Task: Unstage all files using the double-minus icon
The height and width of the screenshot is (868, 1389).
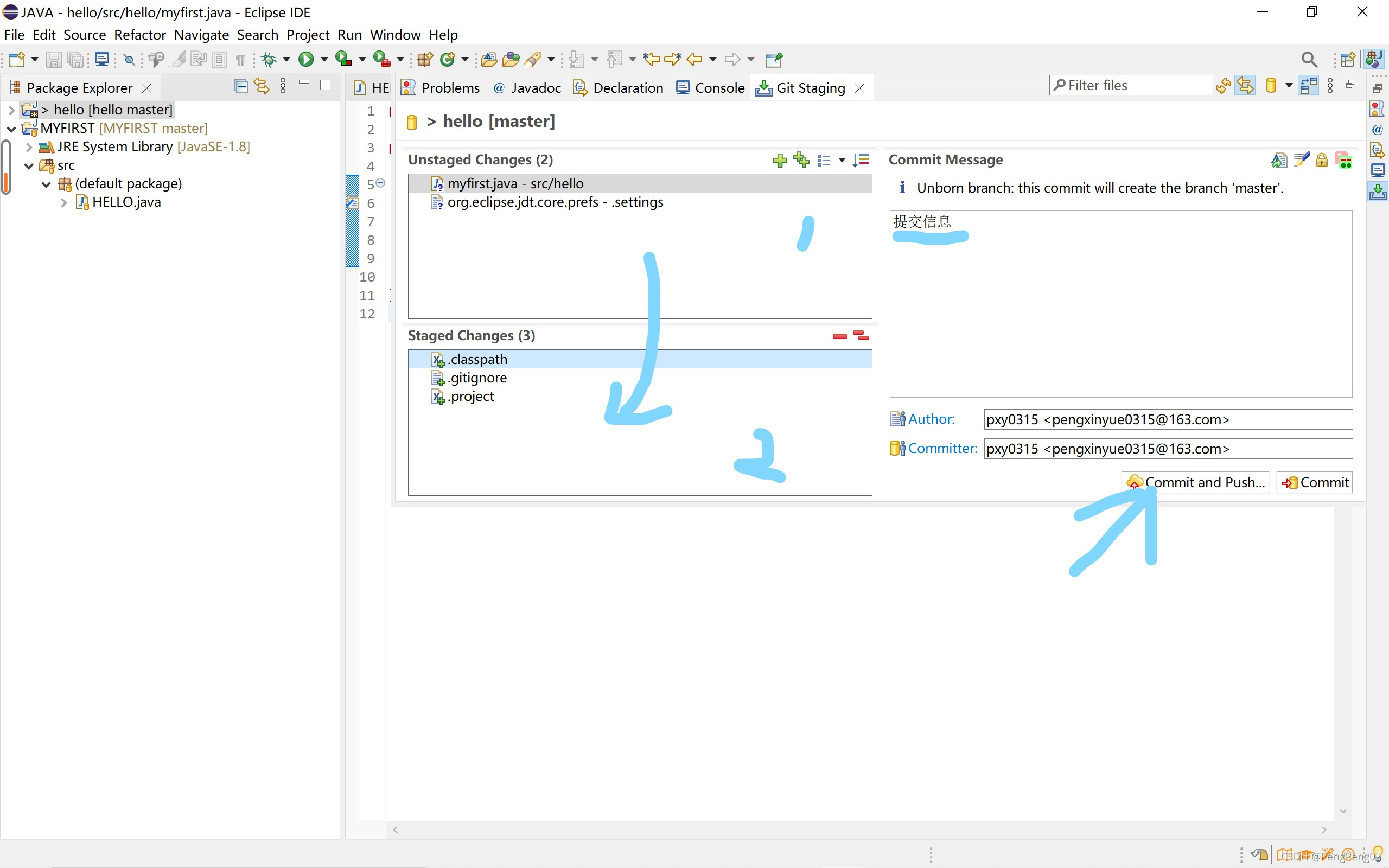Action: click(861, 335)
